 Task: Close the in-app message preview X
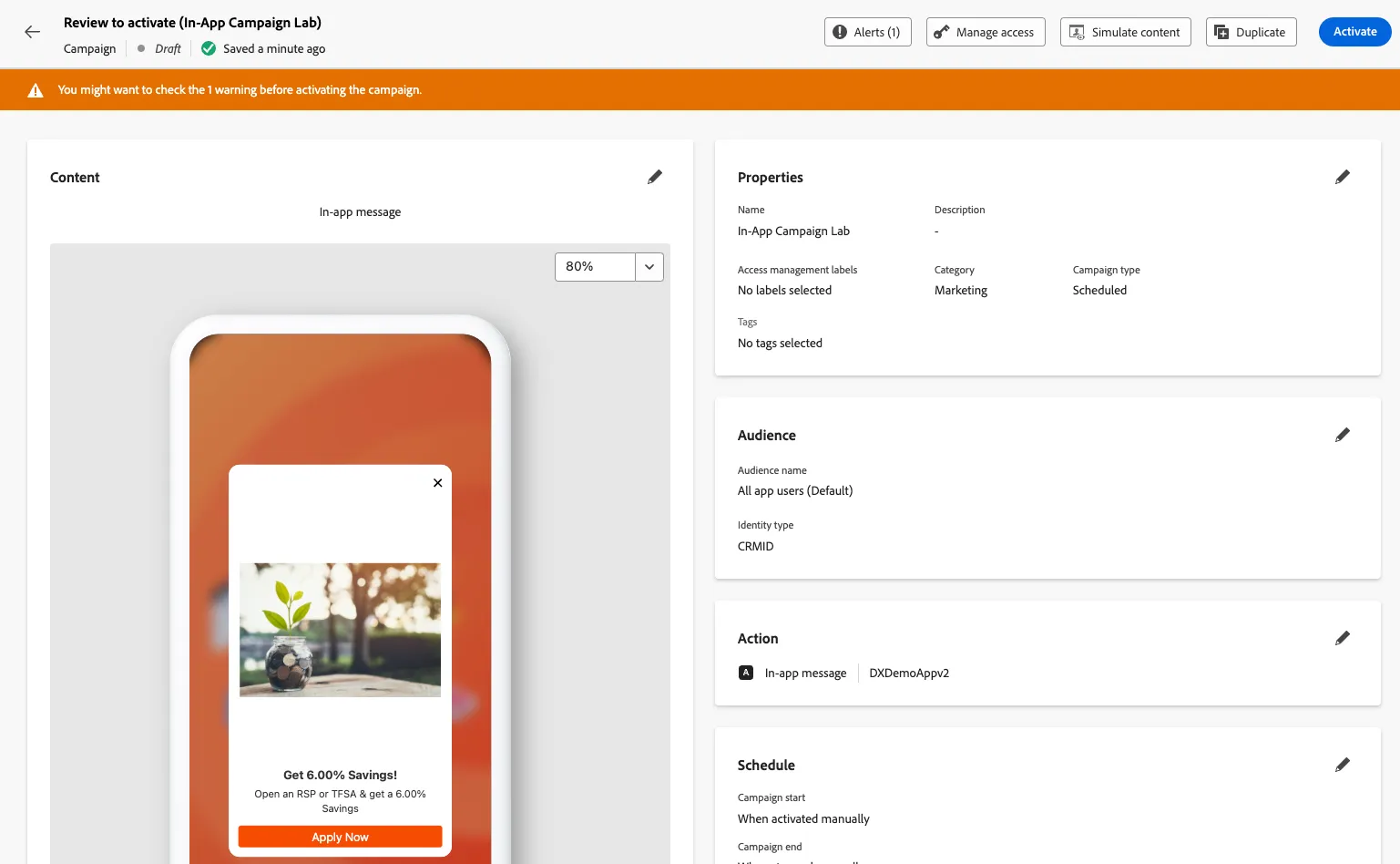click(x=438, y=483)
